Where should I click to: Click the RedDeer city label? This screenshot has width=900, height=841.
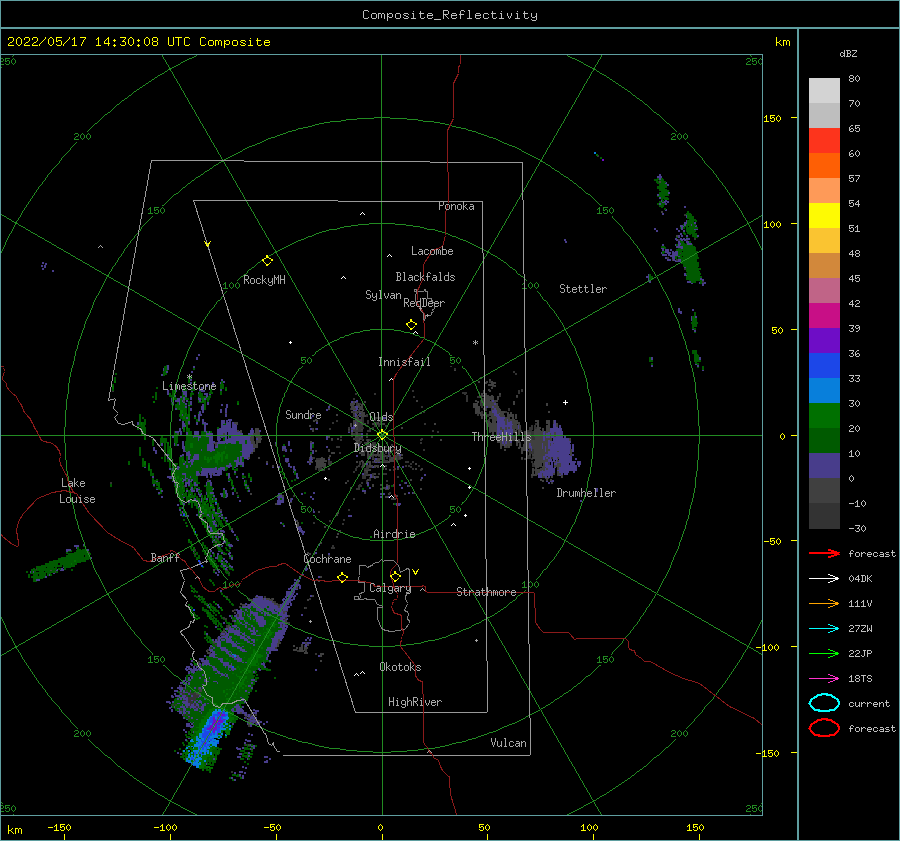tap(424, 303)
